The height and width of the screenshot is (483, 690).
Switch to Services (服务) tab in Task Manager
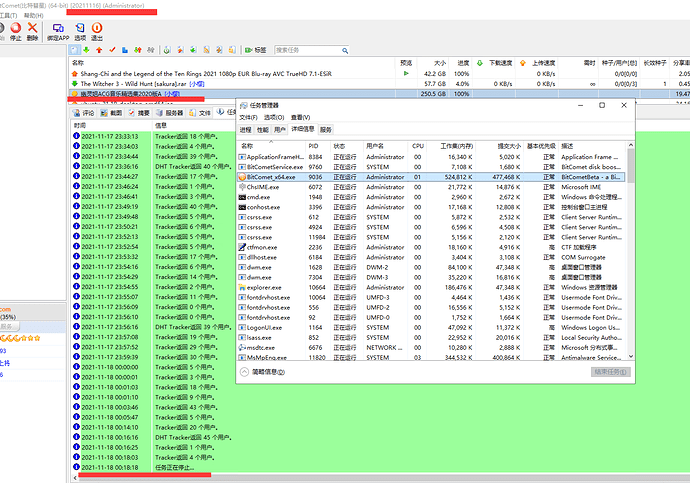click(x=326, y=130)
